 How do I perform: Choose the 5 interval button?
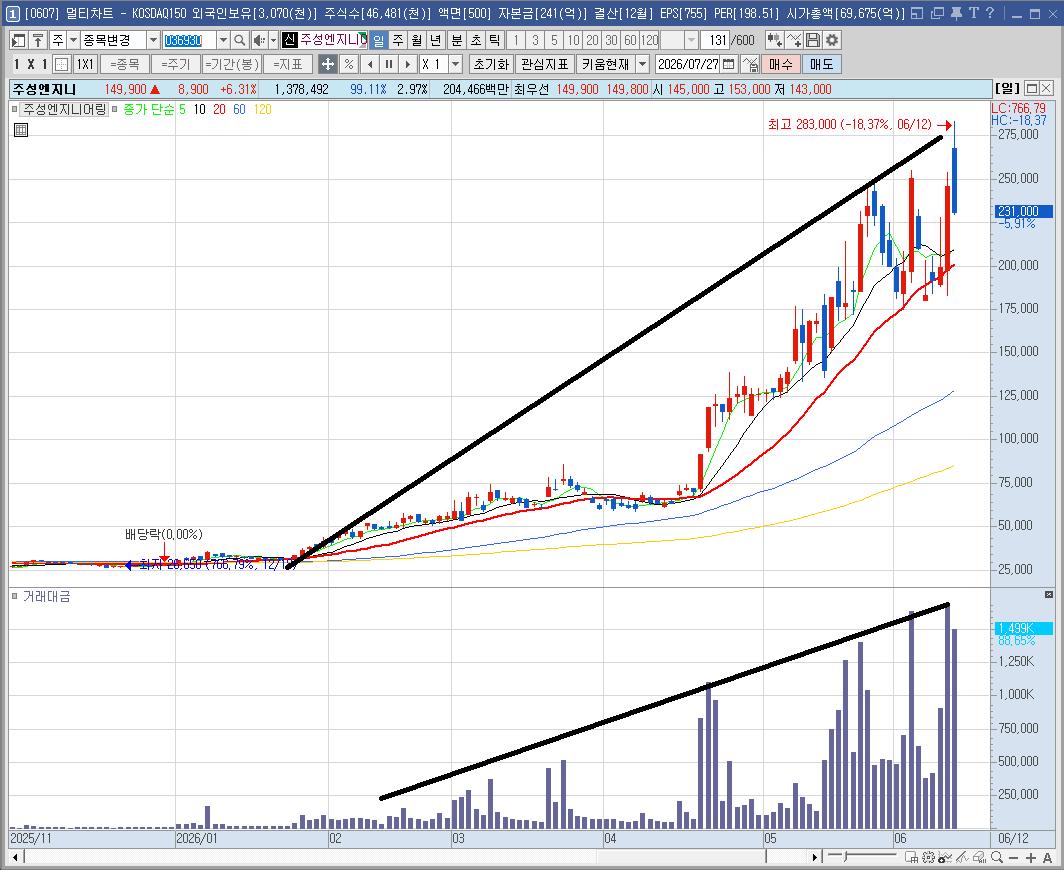click(554, 41)
